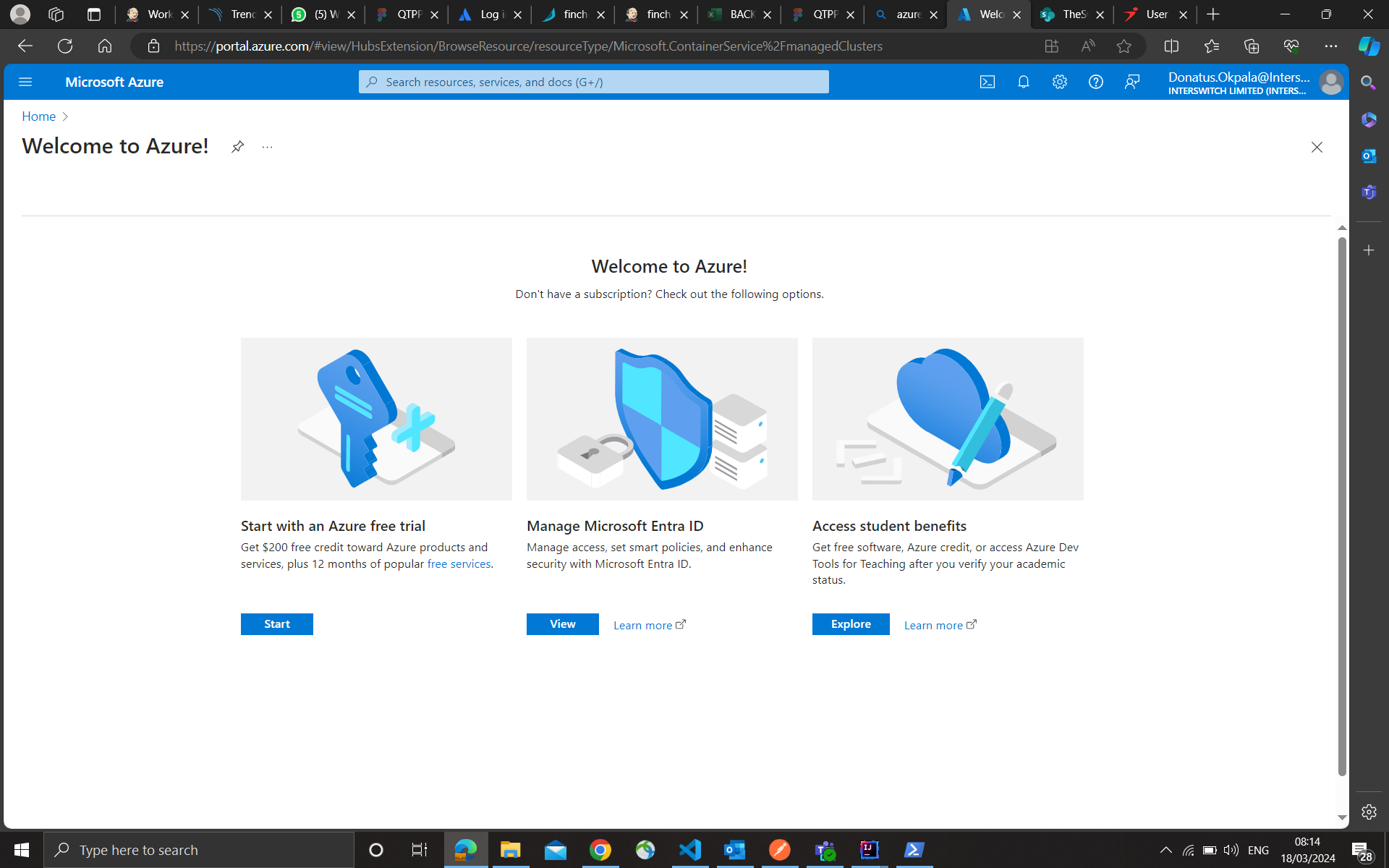Open the Azure portal hamburger menu

[25, 82]
